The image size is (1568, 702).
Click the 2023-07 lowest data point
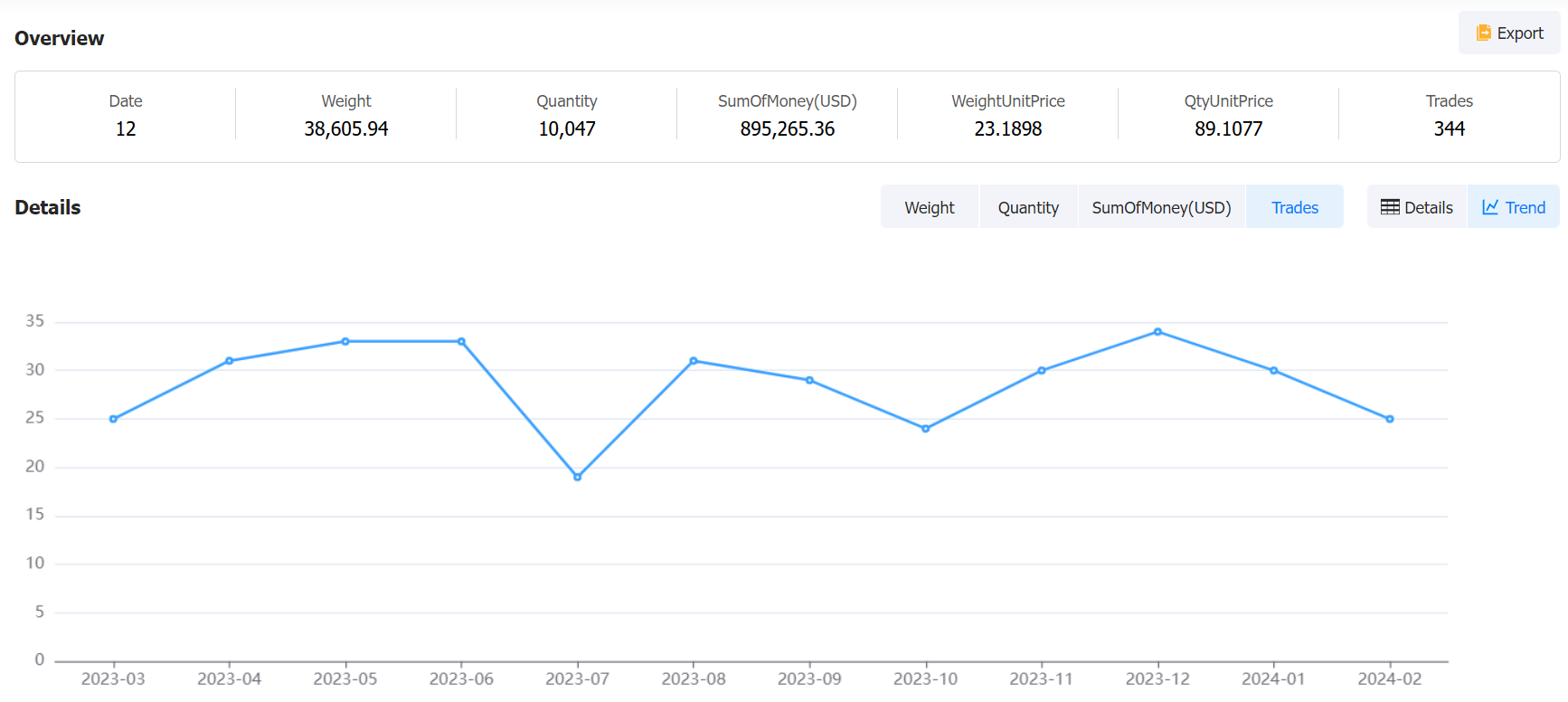pyautogui.click(x=578, y=477)
